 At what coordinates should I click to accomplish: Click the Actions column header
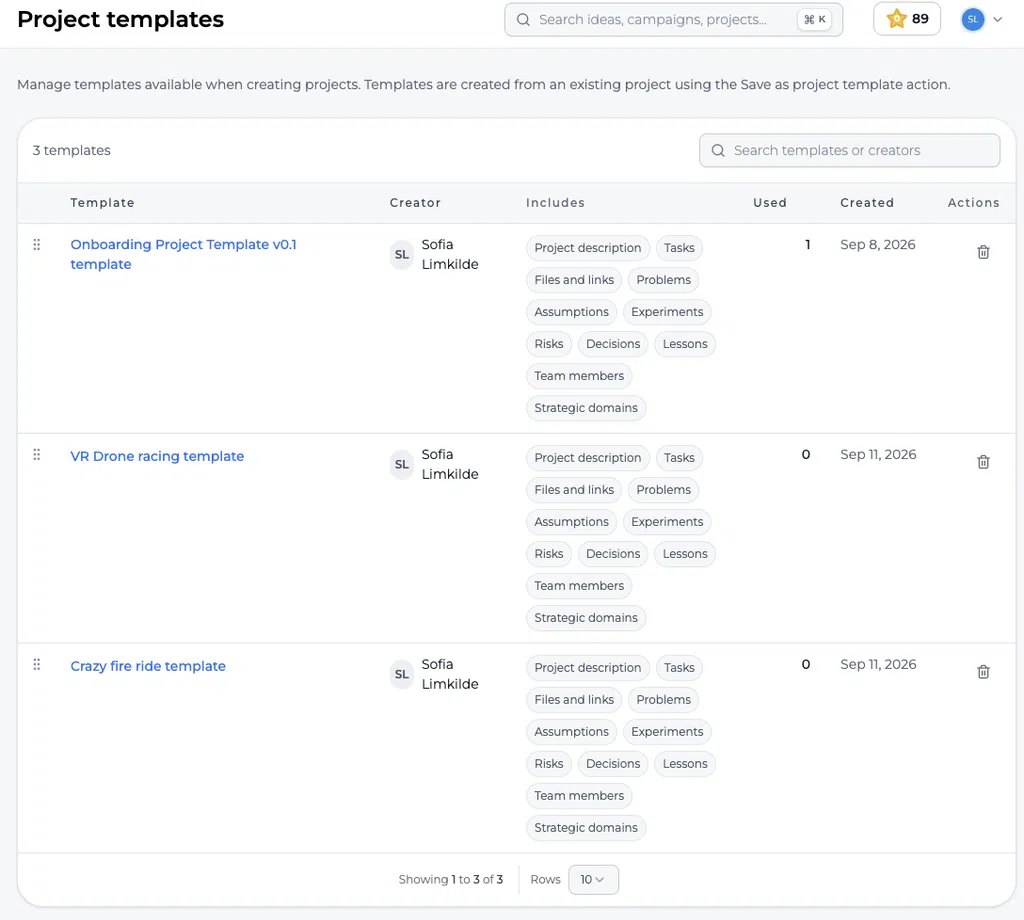pyautogui.click(x=973, y=203)
